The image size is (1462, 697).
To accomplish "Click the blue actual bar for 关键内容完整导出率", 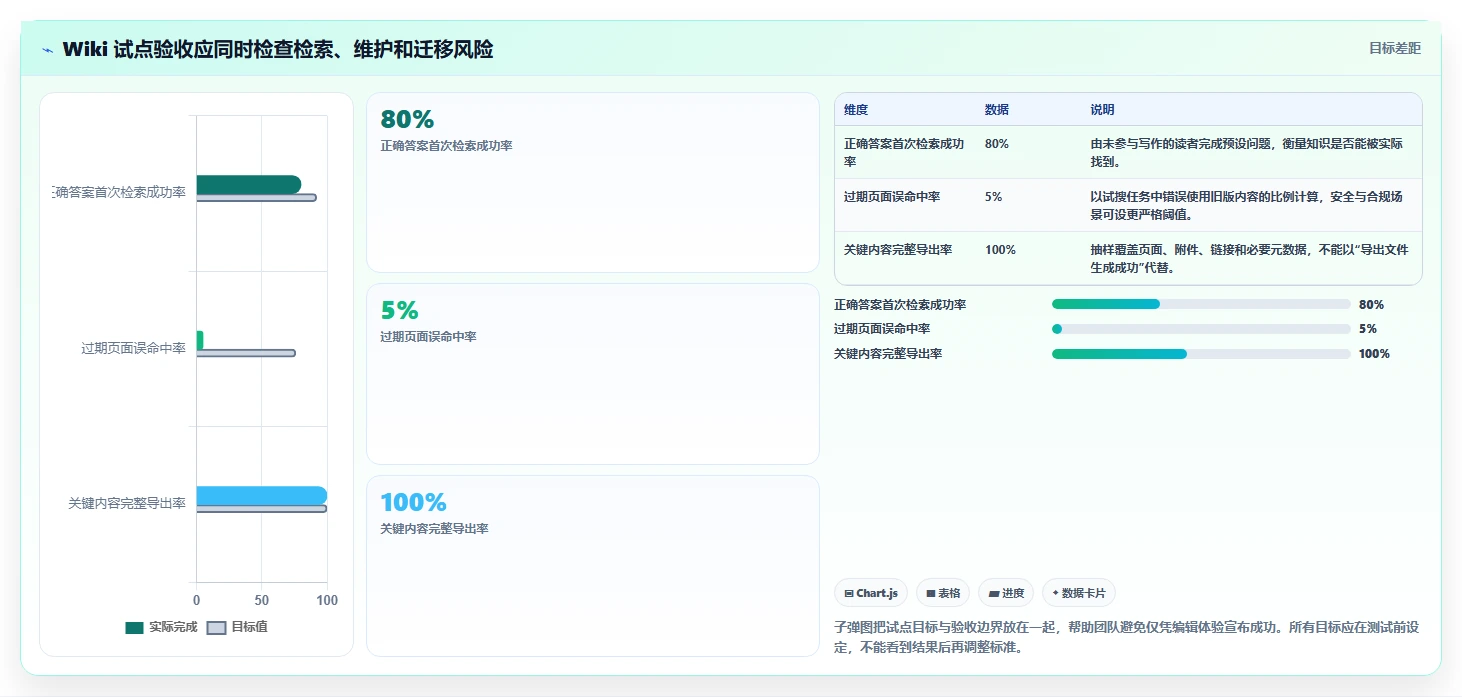I will point(262,496).
